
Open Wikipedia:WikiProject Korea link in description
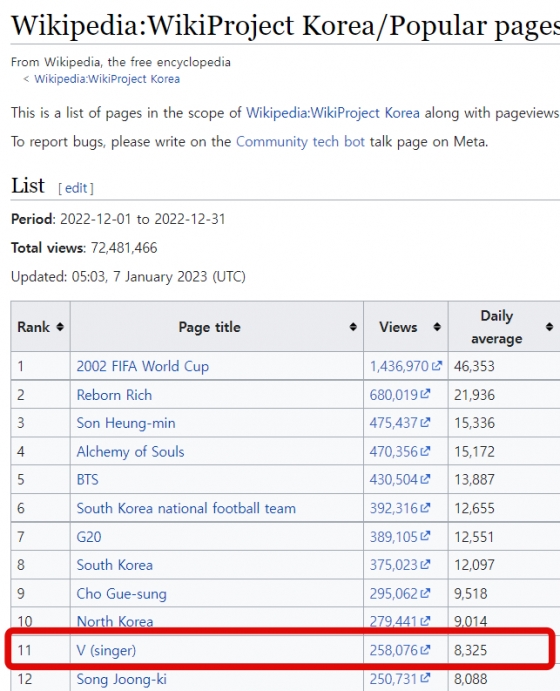click(x=333, y=113)
